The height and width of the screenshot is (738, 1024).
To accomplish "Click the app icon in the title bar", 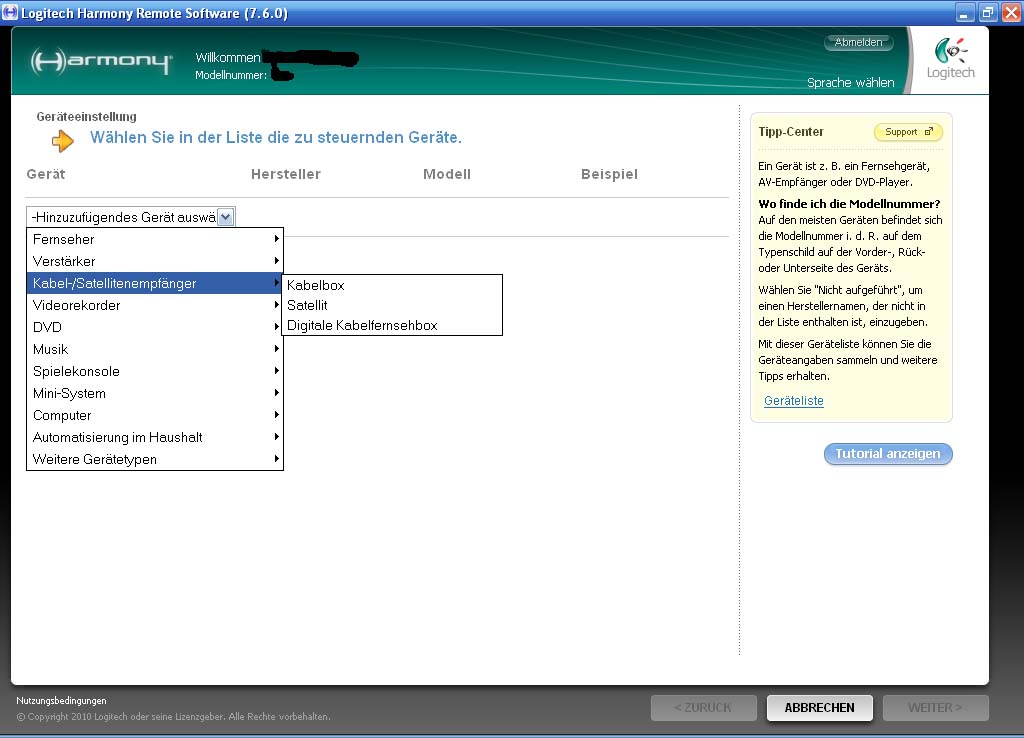I will 10,12.
